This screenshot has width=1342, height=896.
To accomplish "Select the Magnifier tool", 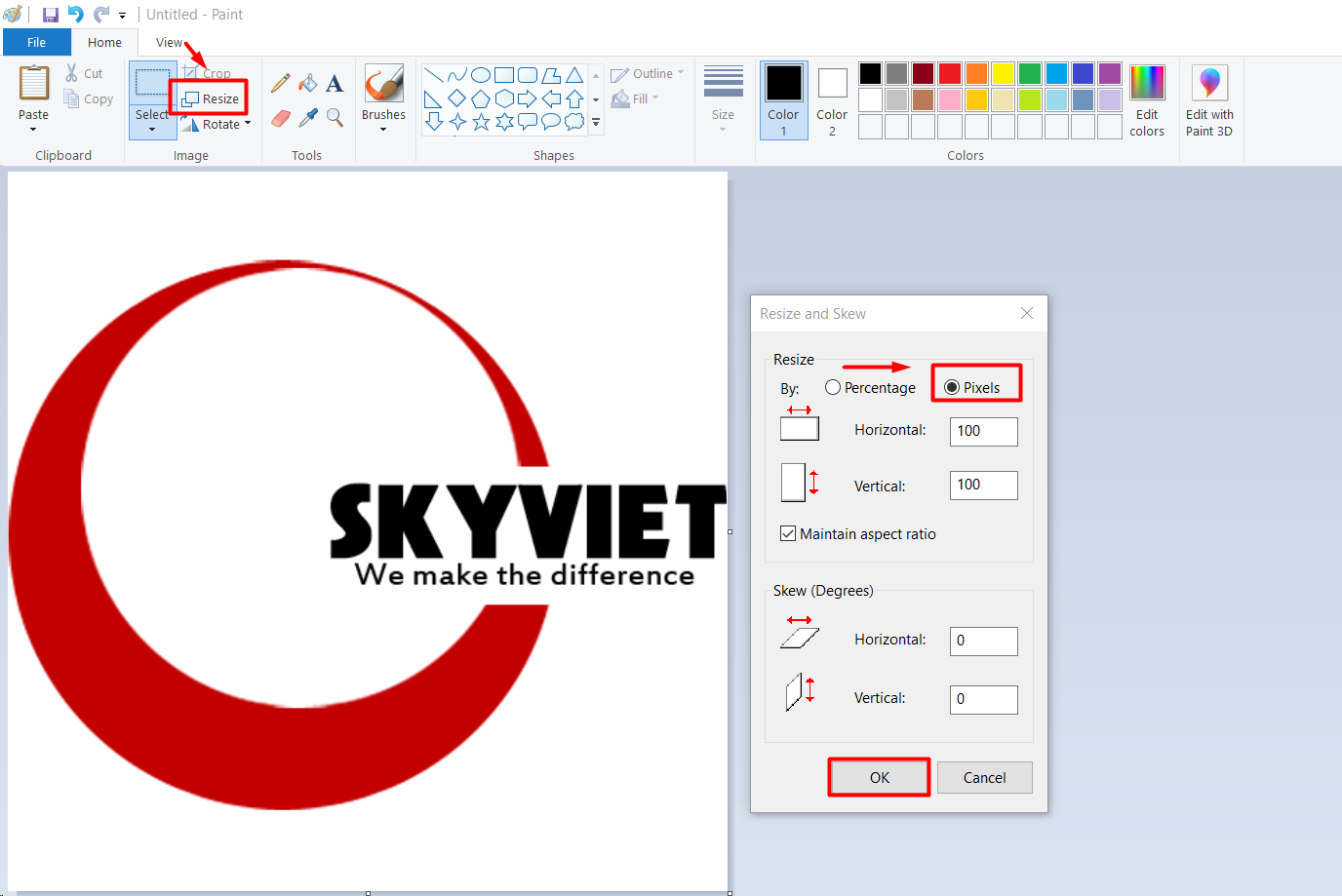I will point(335,118).
